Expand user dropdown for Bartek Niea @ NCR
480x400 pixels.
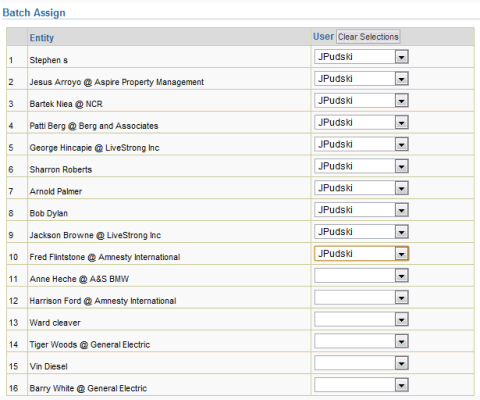[x=361, y=100]
